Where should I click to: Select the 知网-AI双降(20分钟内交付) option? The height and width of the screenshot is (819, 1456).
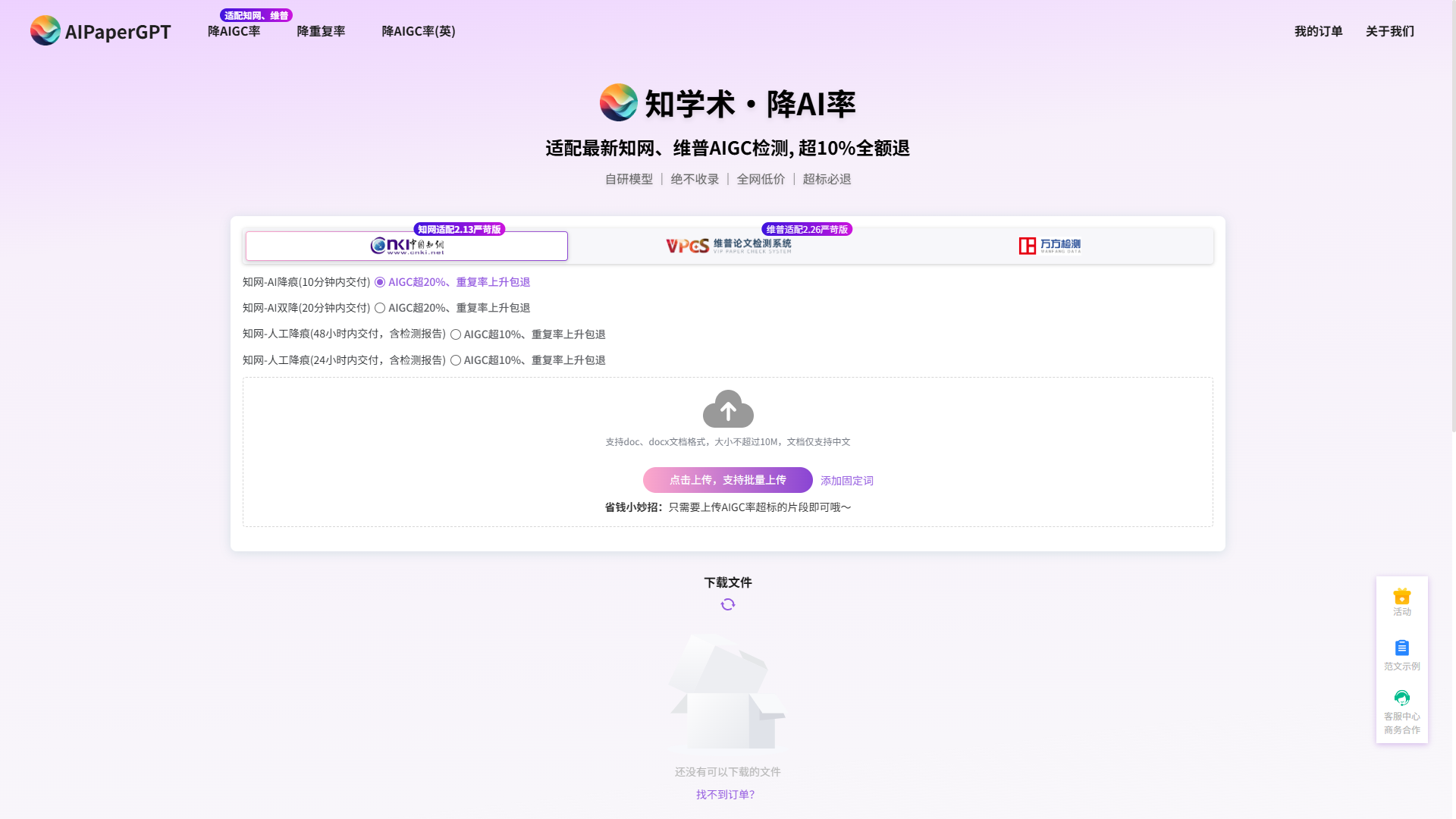(379, 308)
